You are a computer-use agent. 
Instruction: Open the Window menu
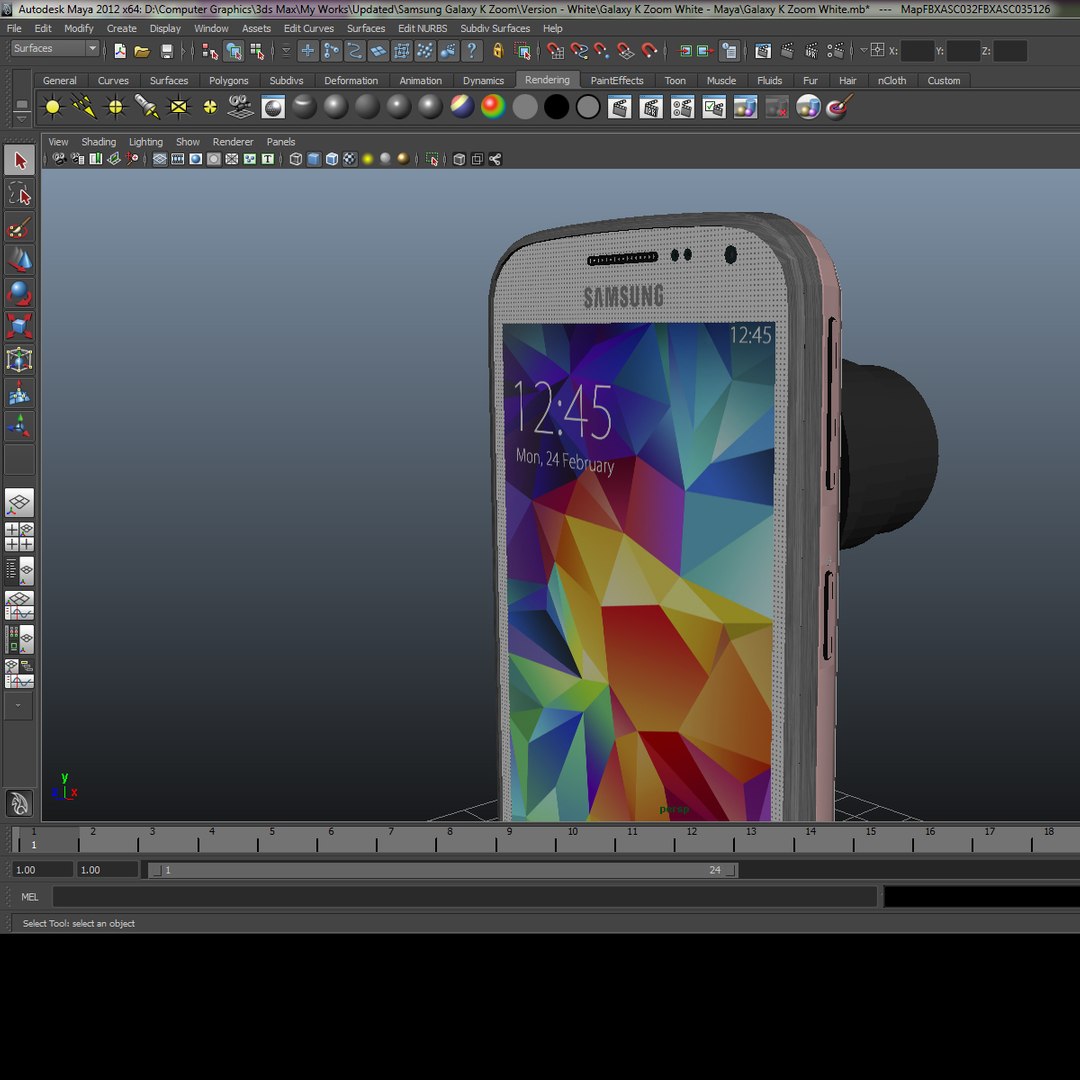click(211, 28)
